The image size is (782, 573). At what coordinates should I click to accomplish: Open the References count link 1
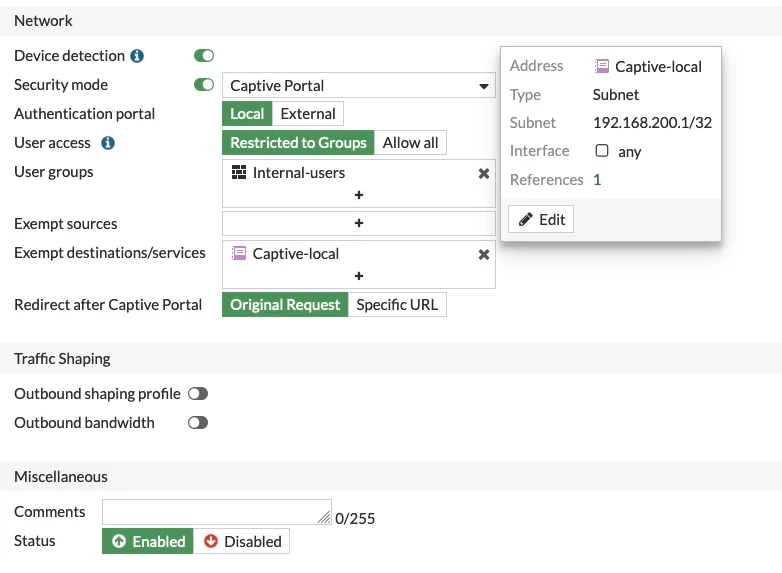click(597, 180)
